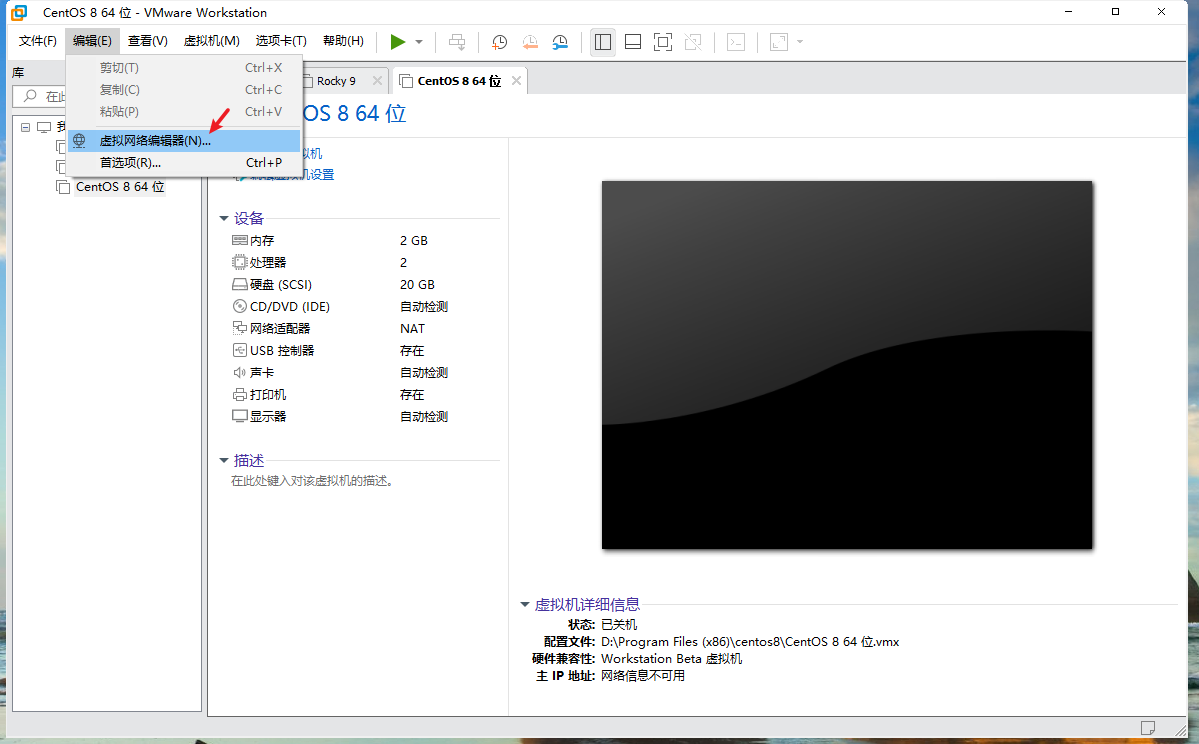The height and width of the screenshot is (744, 1199).
Task: Open 打印机 printer device settings
Action: coord(268,395)
